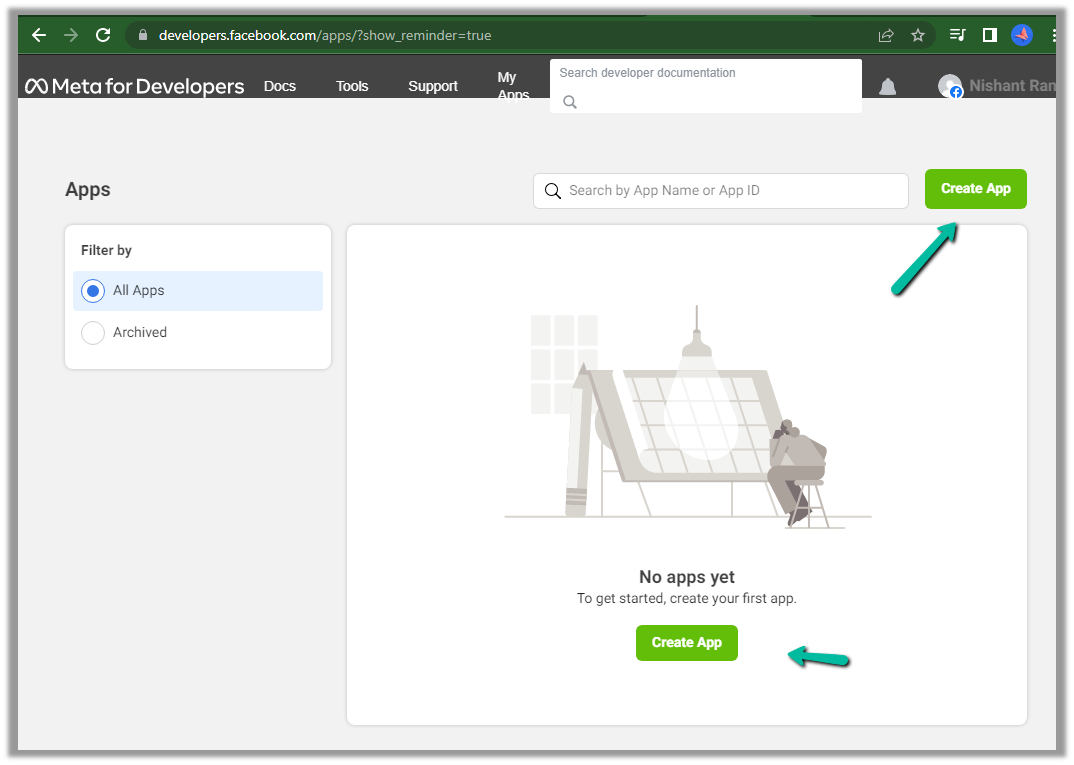Click Create App below No apps yet

[686, 643]
